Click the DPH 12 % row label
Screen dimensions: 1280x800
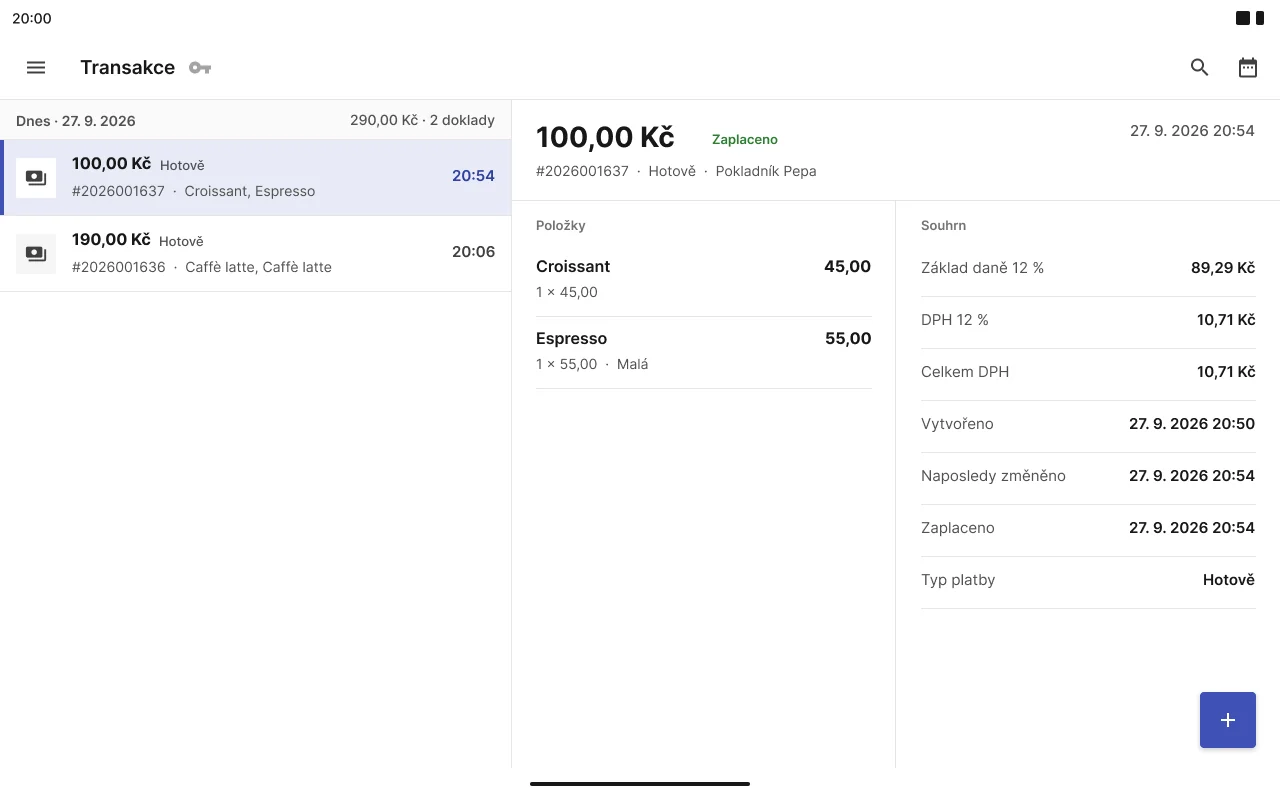coord(955,320)
